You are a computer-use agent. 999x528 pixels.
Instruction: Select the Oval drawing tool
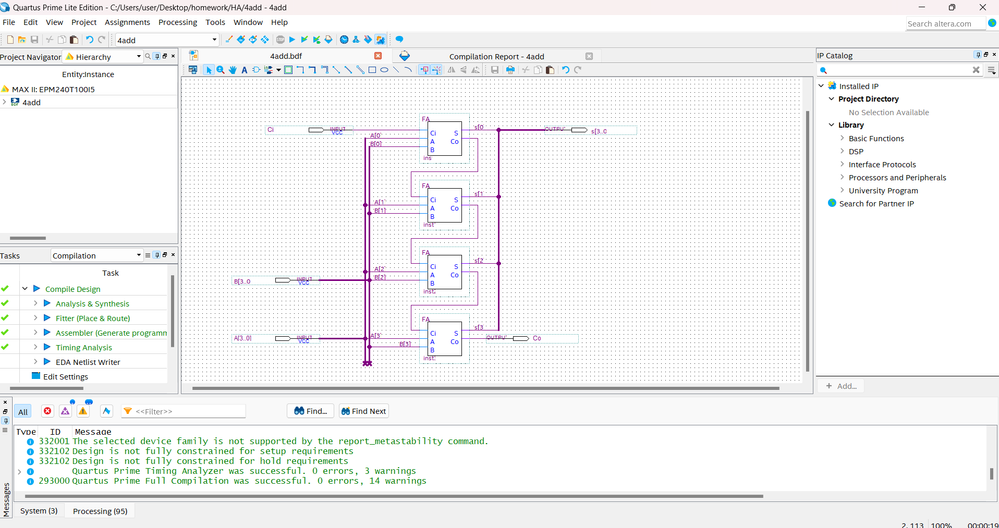[x=384, y=70]
